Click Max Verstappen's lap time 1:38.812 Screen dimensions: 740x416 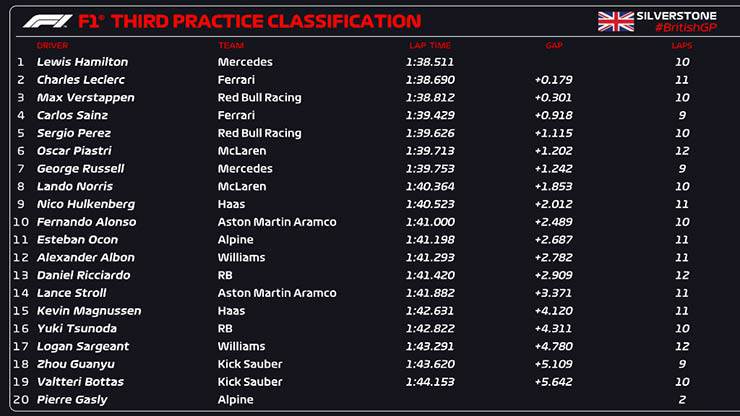coord(428,98)
